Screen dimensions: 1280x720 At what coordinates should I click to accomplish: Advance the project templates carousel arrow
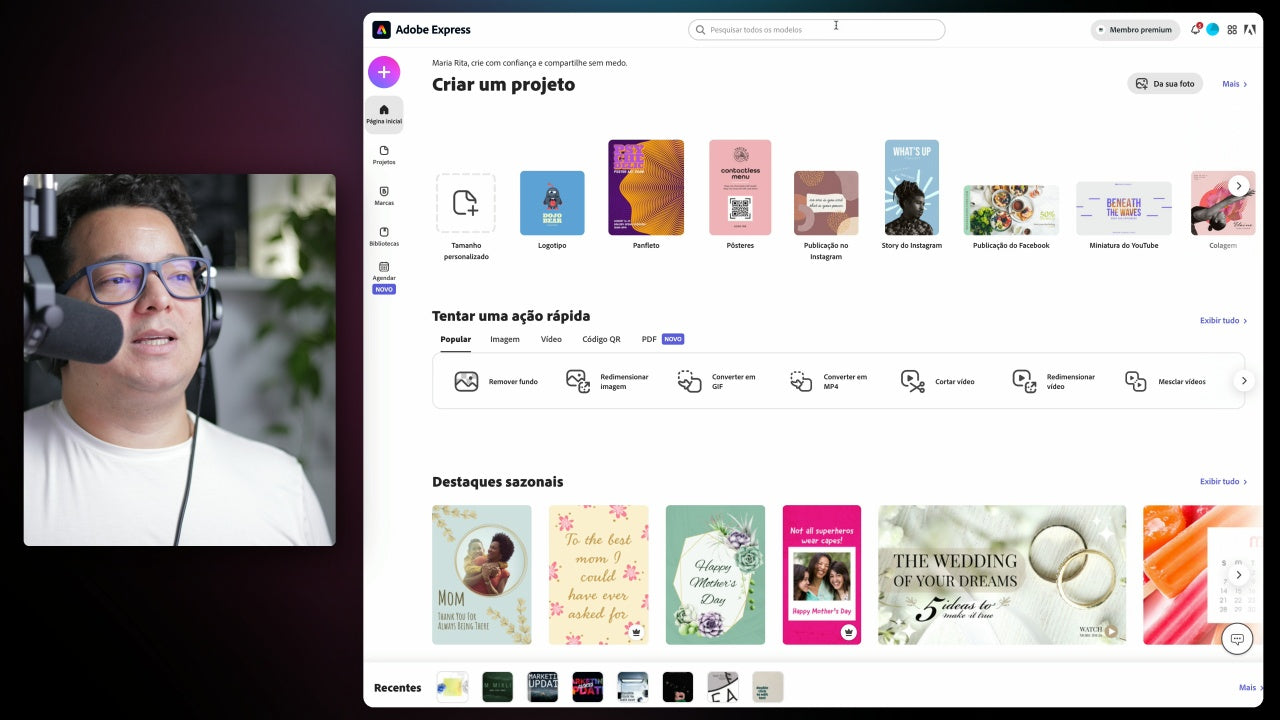1238,185
